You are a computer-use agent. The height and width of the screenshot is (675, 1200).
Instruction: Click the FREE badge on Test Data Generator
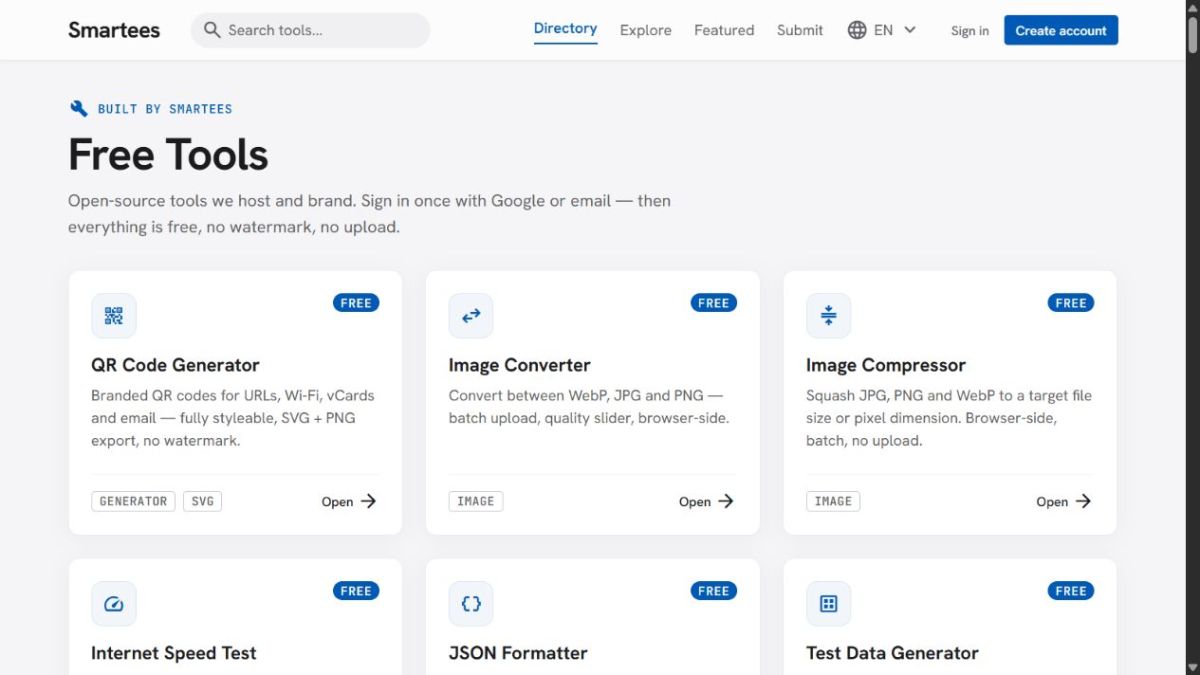tap(1071, 591)
